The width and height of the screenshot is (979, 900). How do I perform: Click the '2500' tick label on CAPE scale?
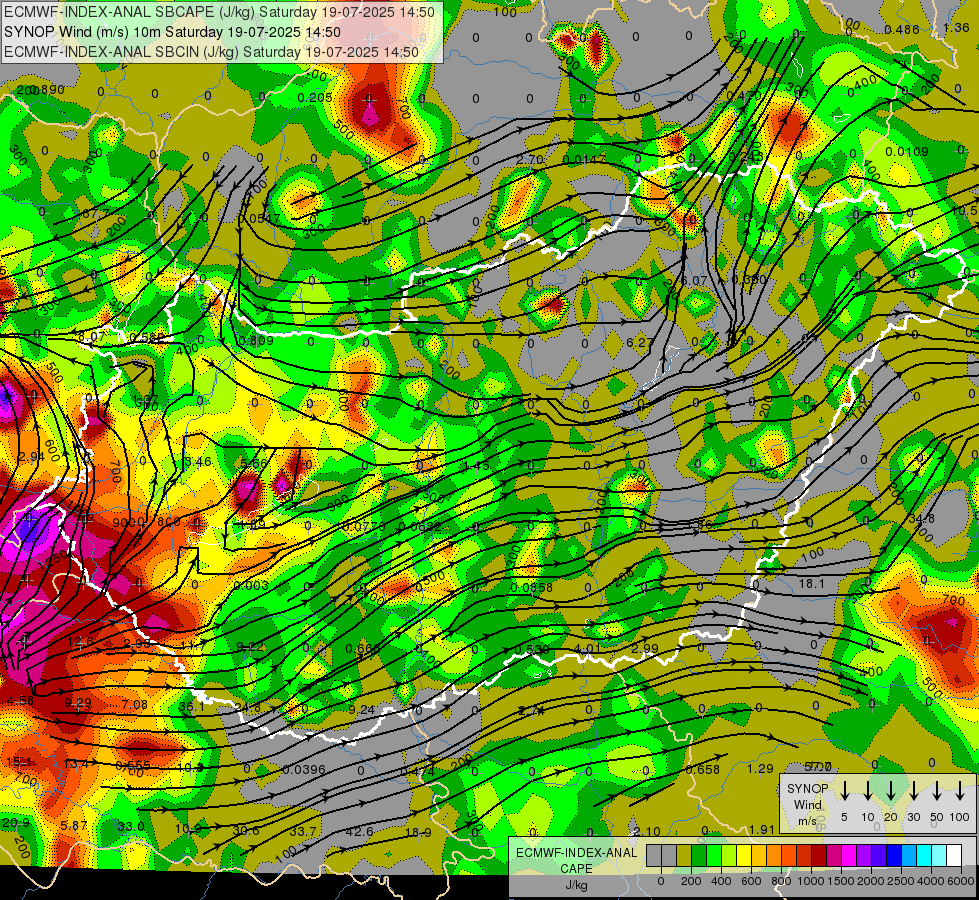pos(900,881)
